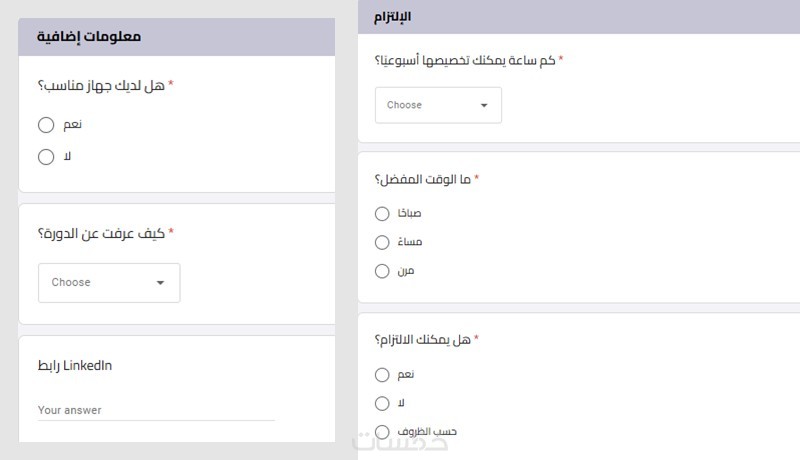Click the arrow icon on weekly hours dropdown
This screenshot has height=460, width=800.
coord(484,105)
